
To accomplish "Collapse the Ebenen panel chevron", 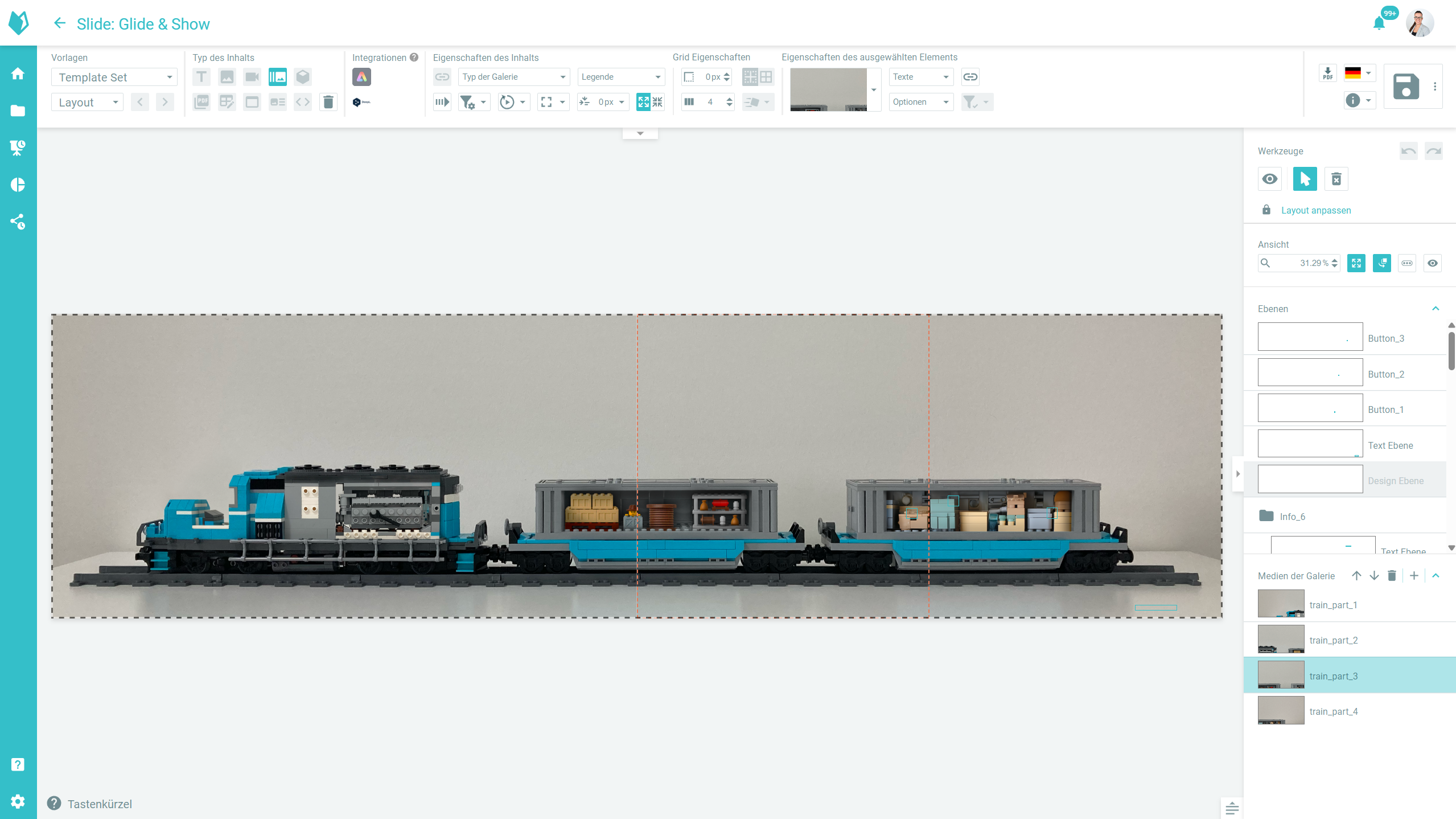I will [x=1436, y=309].
